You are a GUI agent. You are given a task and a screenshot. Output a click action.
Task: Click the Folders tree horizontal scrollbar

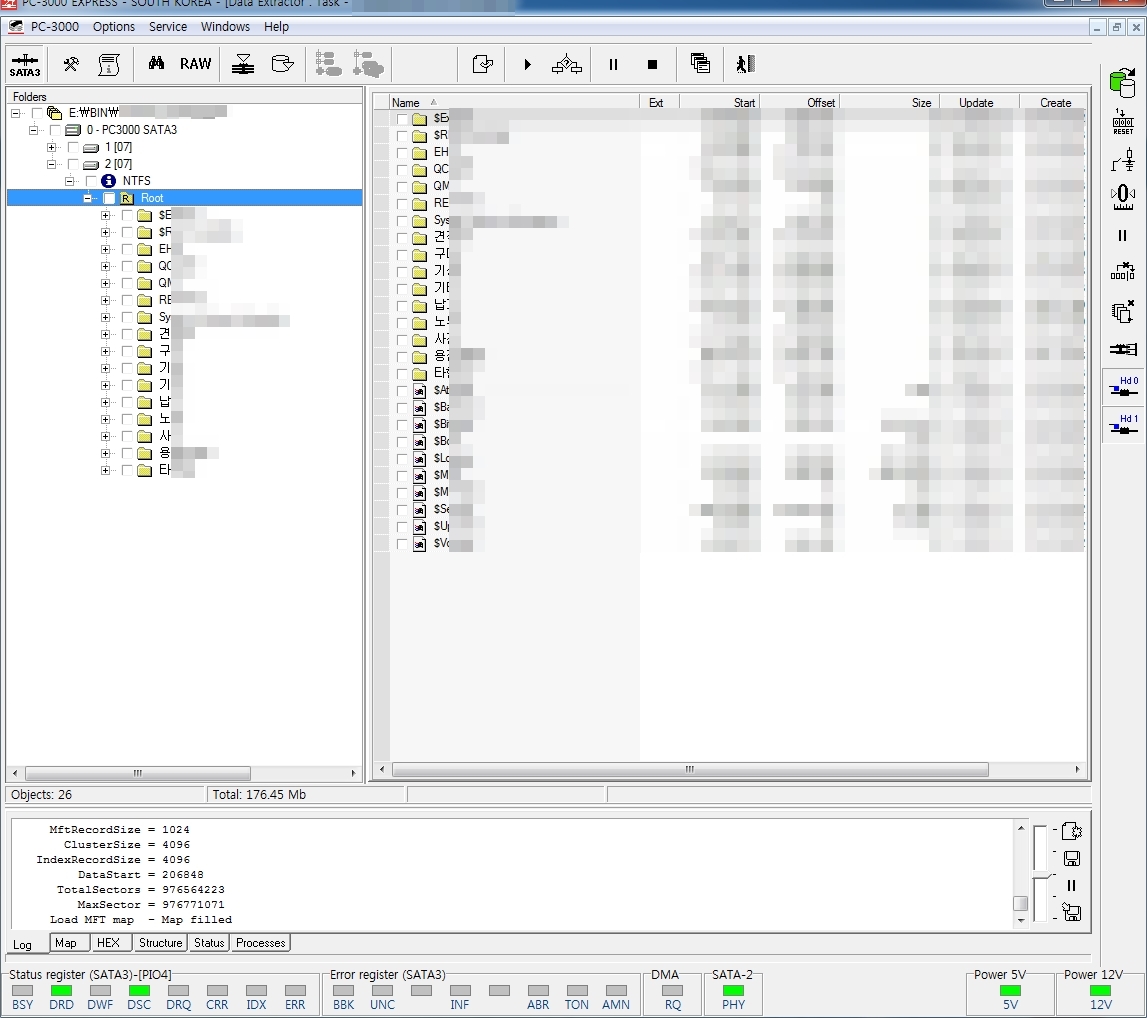[138, 773]
